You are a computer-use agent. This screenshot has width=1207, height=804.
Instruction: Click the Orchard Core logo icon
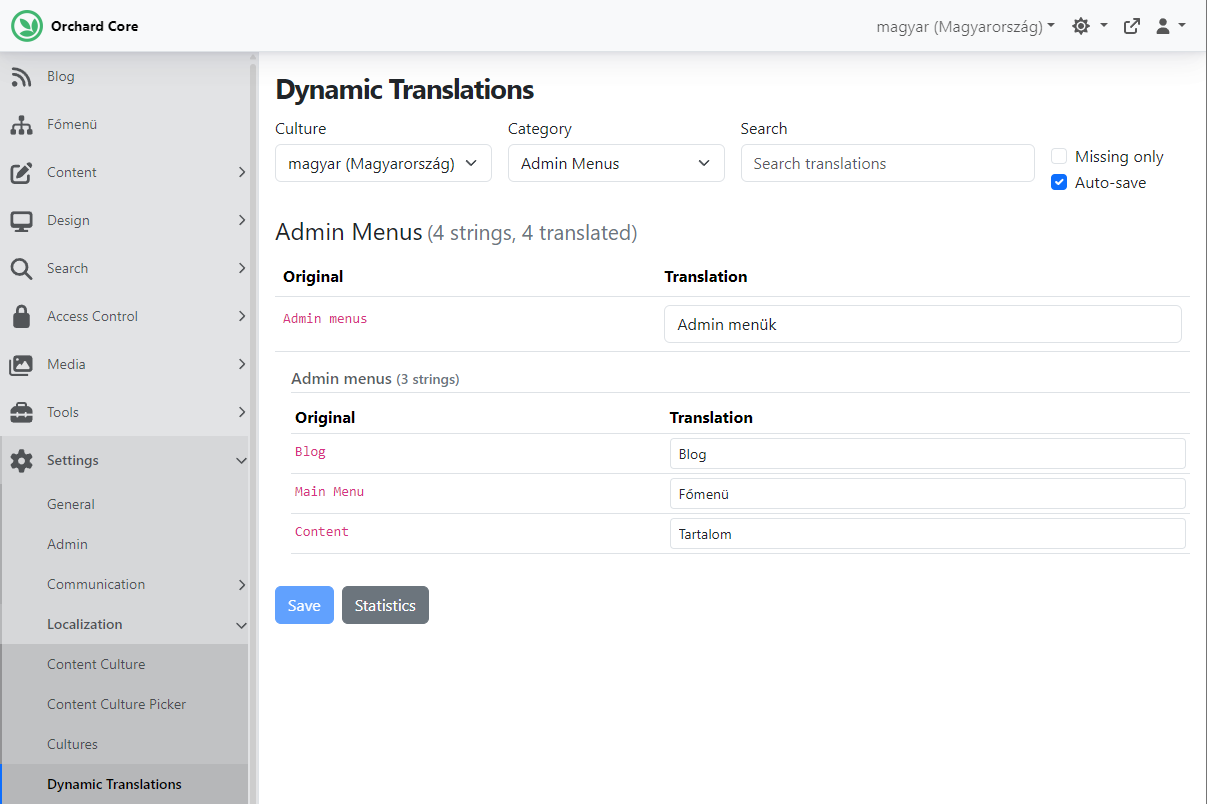[27, 26]
